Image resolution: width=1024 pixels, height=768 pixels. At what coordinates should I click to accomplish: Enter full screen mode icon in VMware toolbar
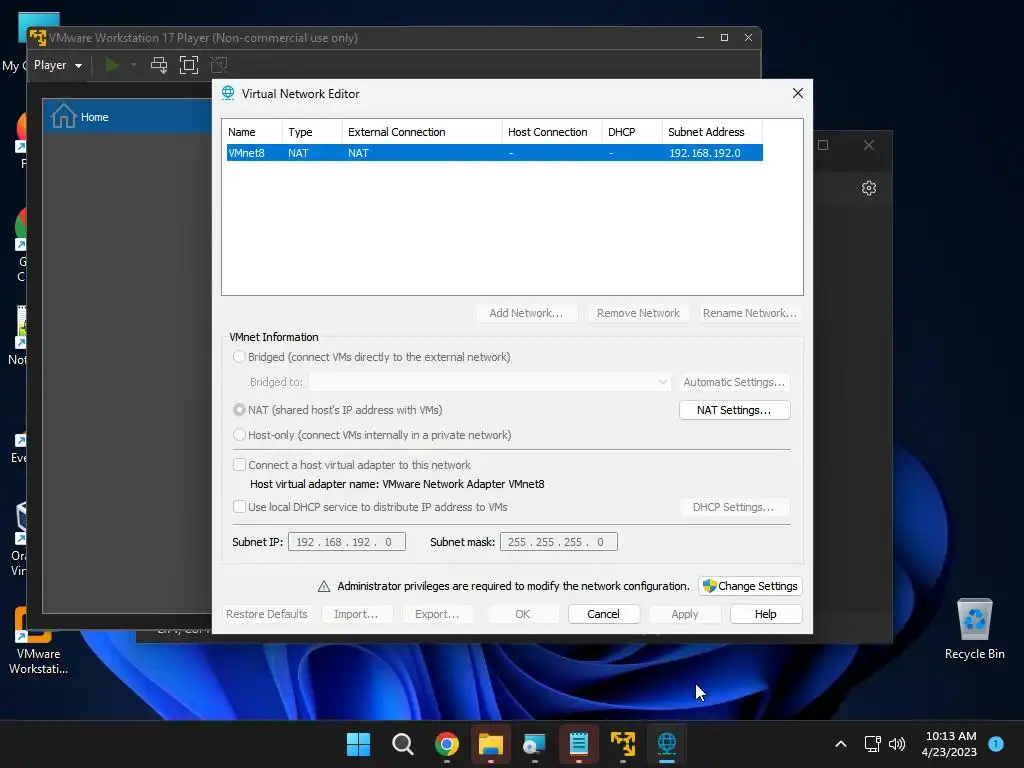click(189, 65)
